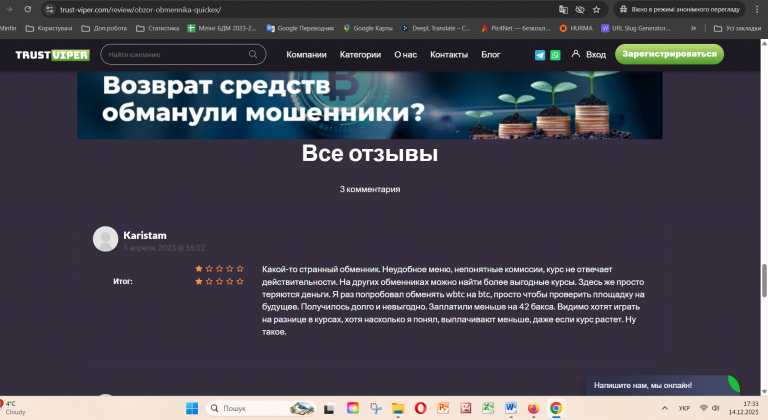Click the Зарегистрироваться button
The width and height of the screenshot is (768, 420).
(669, 54)
